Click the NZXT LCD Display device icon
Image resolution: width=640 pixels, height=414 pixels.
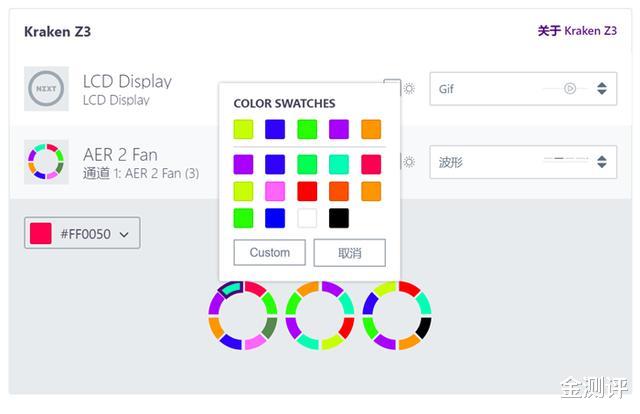click(46, 89)
